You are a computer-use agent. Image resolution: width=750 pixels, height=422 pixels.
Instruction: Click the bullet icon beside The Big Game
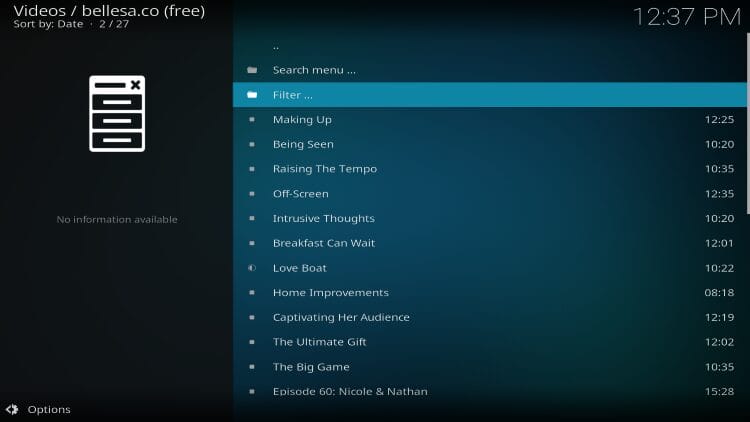tap(252, 367)
